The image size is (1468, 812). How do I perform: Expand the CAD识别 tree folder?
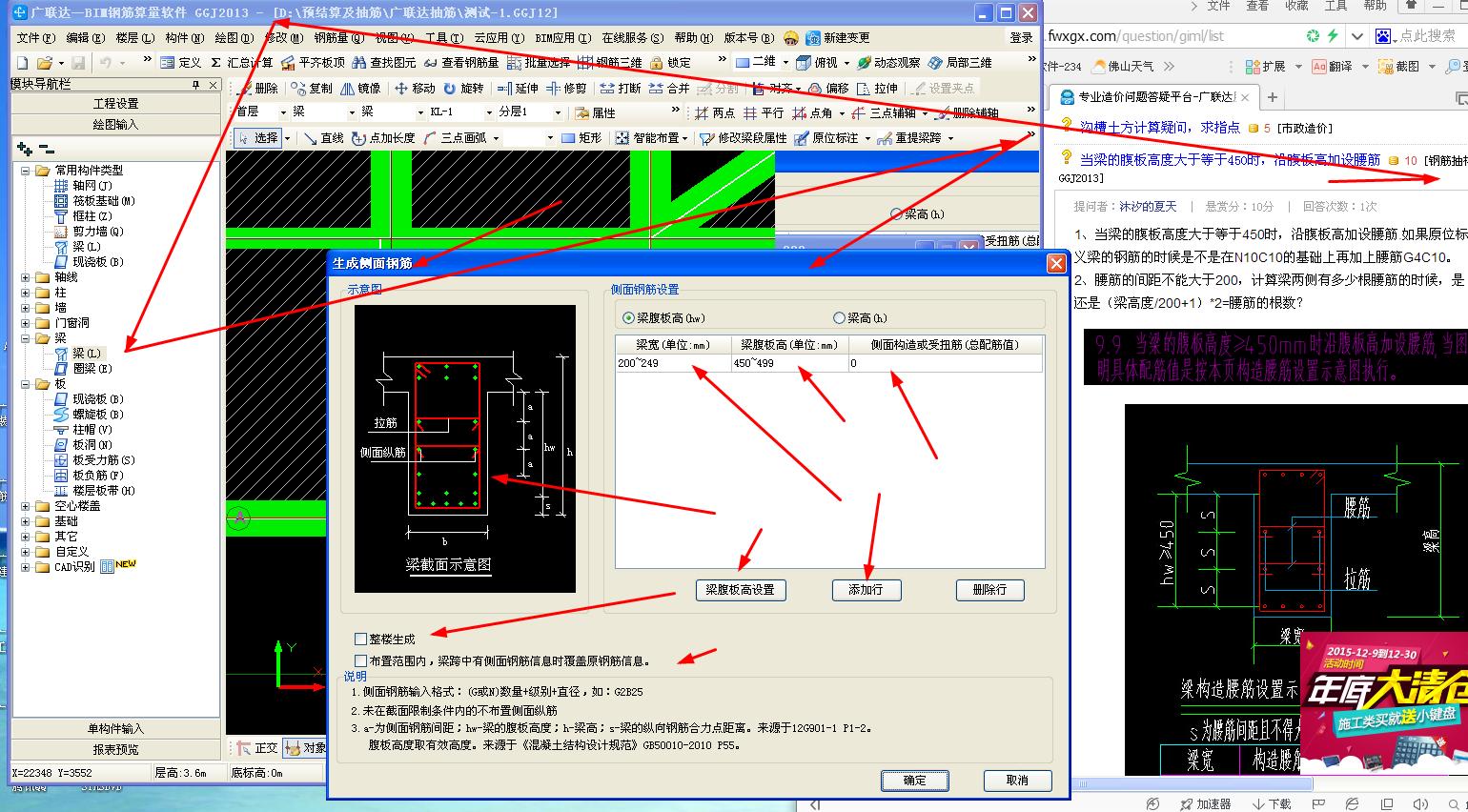click(25, 567)
